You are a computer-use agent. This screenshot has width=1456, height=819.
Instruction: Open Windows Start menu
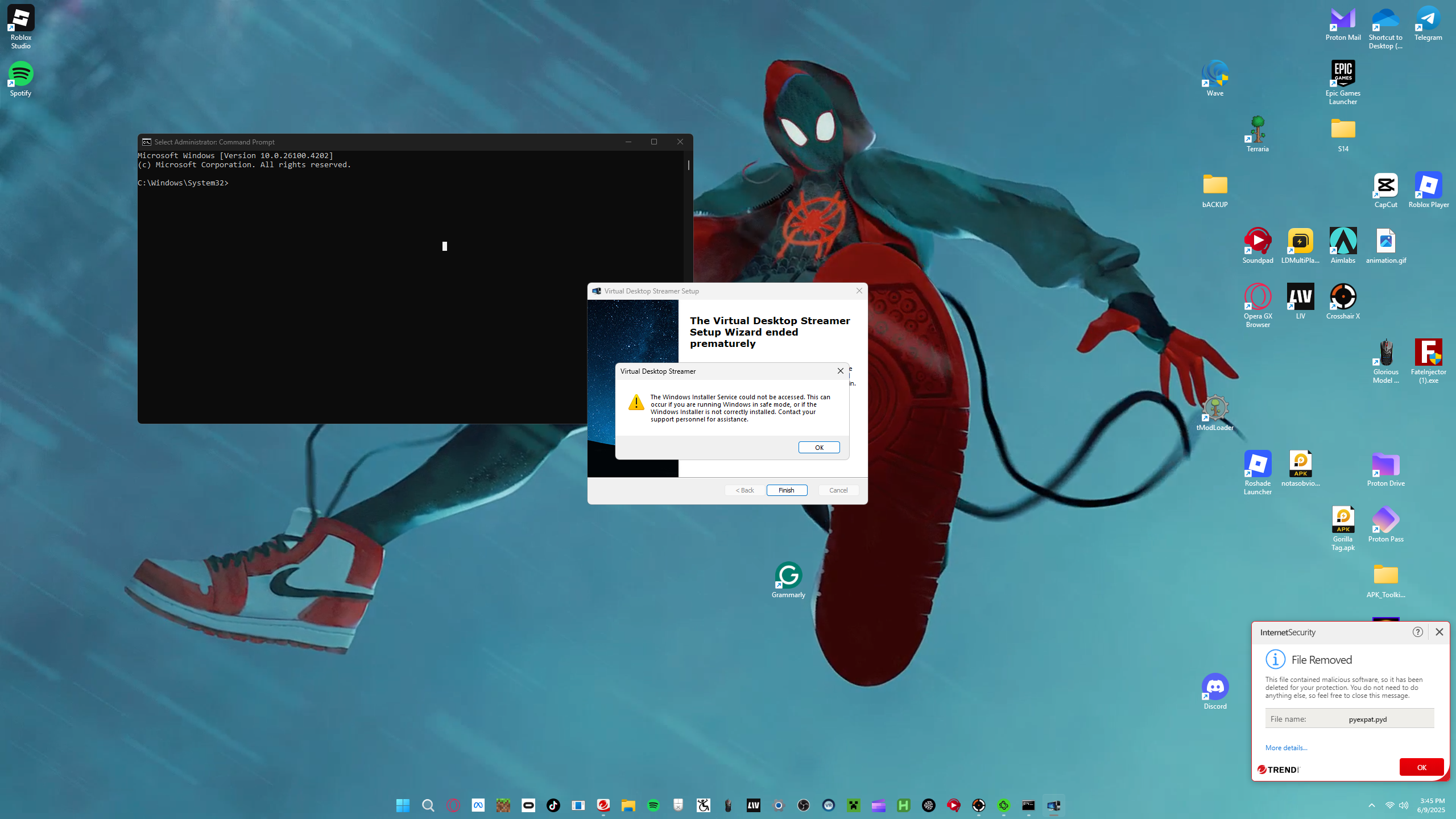pyautogui.click(x=403, y=805)
